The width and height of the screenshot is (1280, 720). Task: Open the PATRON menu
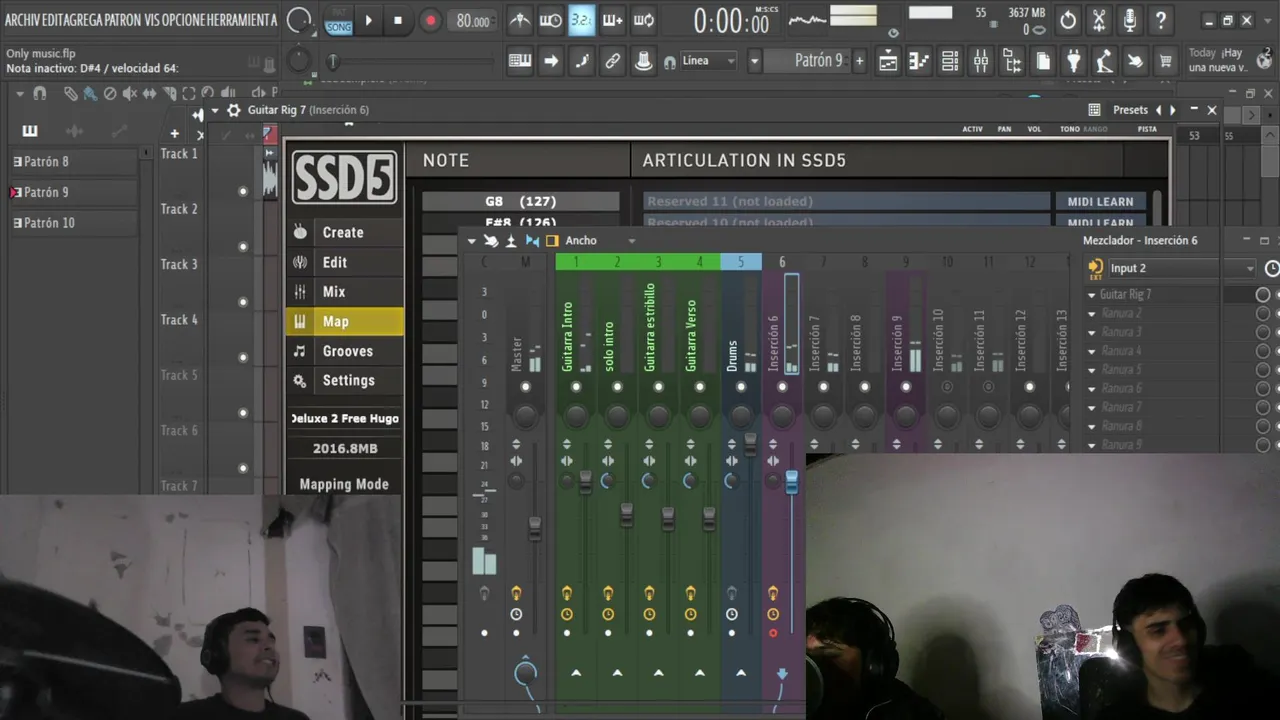[122, 20]
